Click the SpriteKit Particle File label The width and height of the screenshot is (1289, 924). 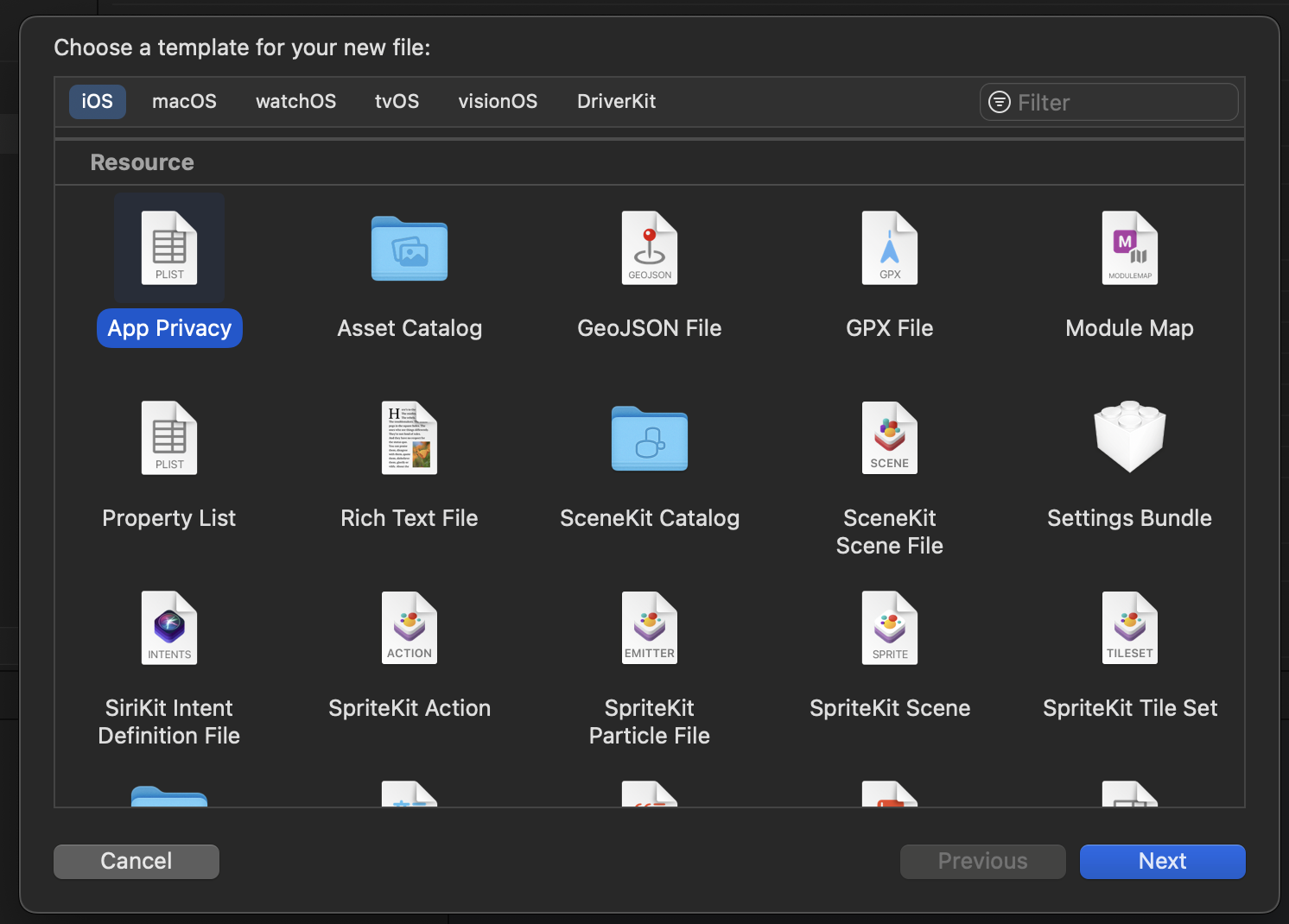point(650,722)
